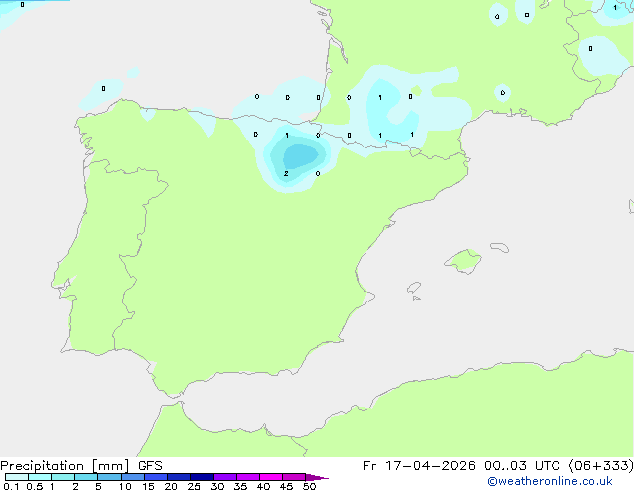Click the above-50 mm arrow tip
634x490 pixels.
317,477
